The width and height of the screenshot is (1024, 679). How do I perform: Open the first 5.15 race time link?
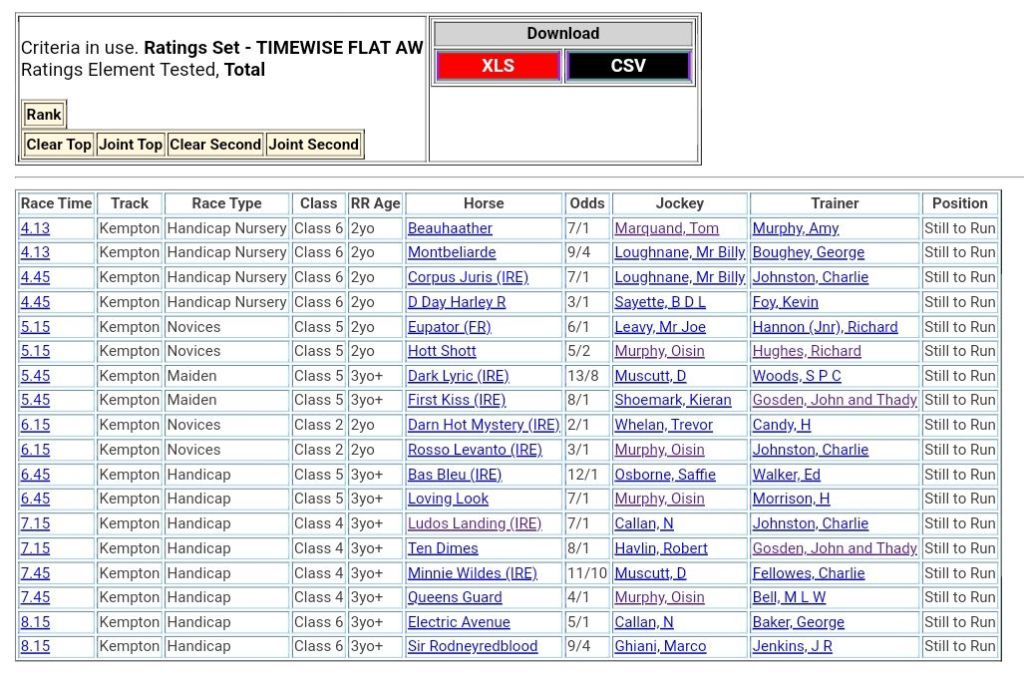35,327
